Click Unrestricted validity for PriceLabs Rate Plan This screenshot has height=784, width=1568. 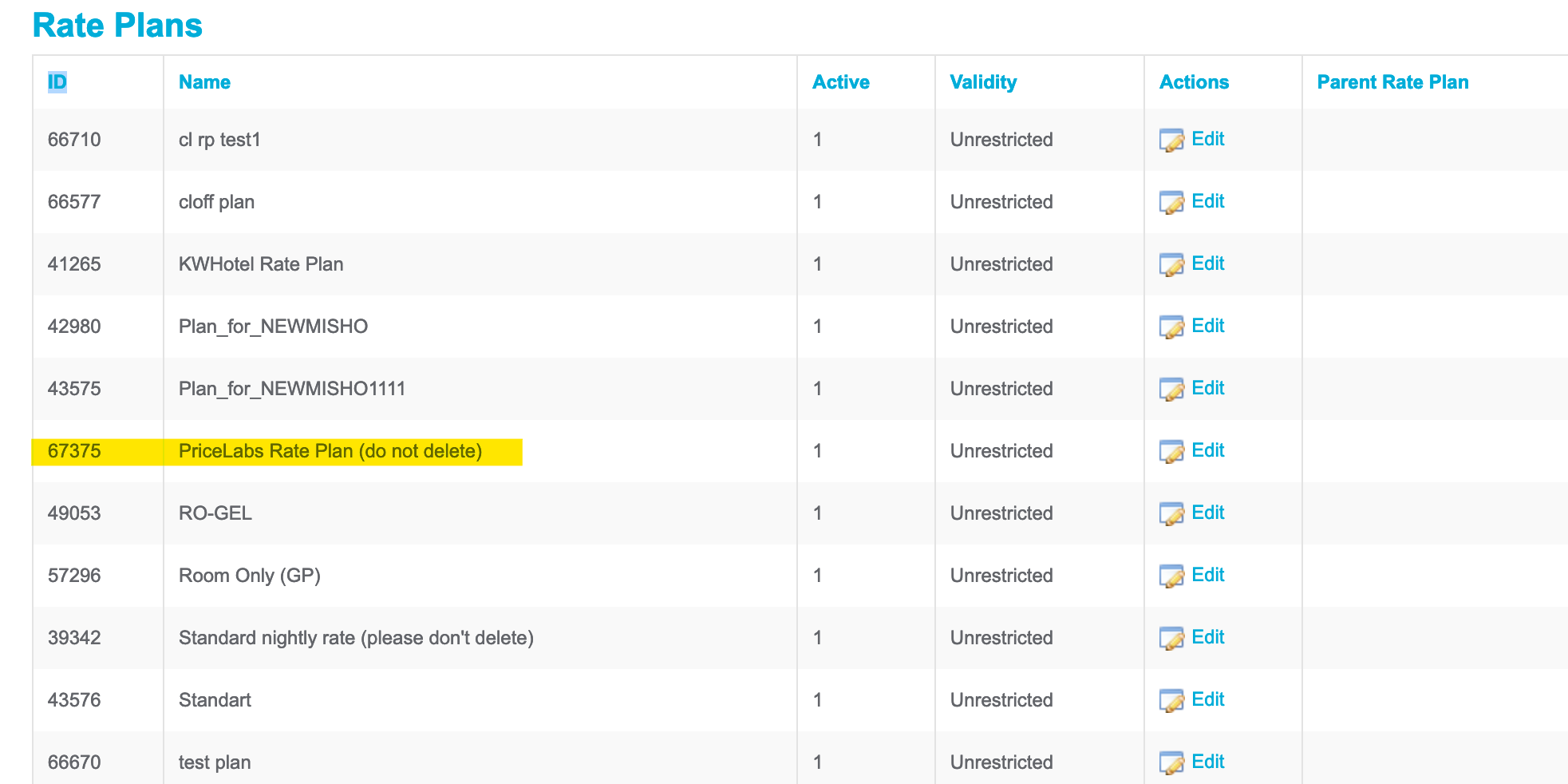1001,451
